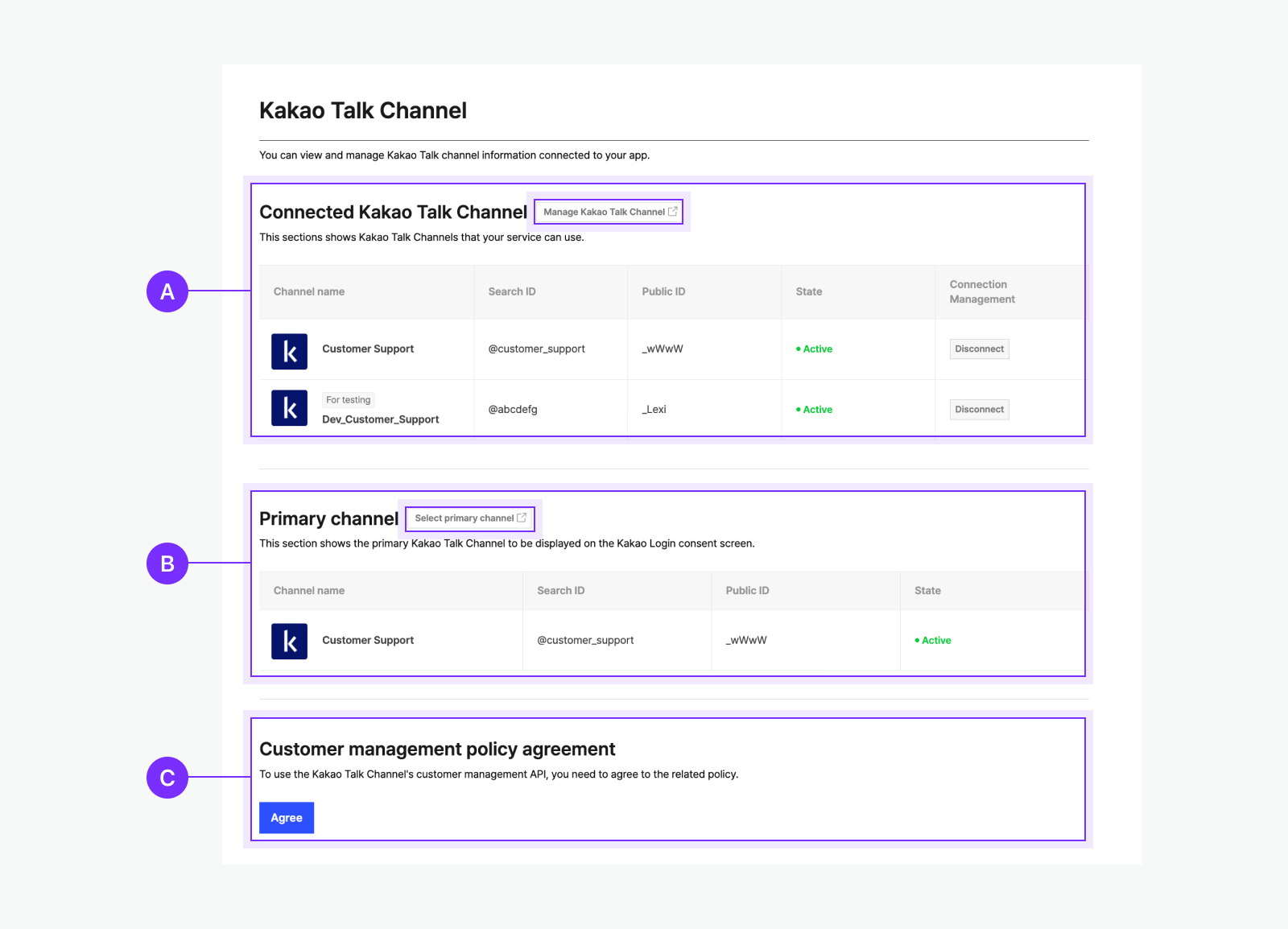Click external link icon in Select primary channel

(522, 518)
